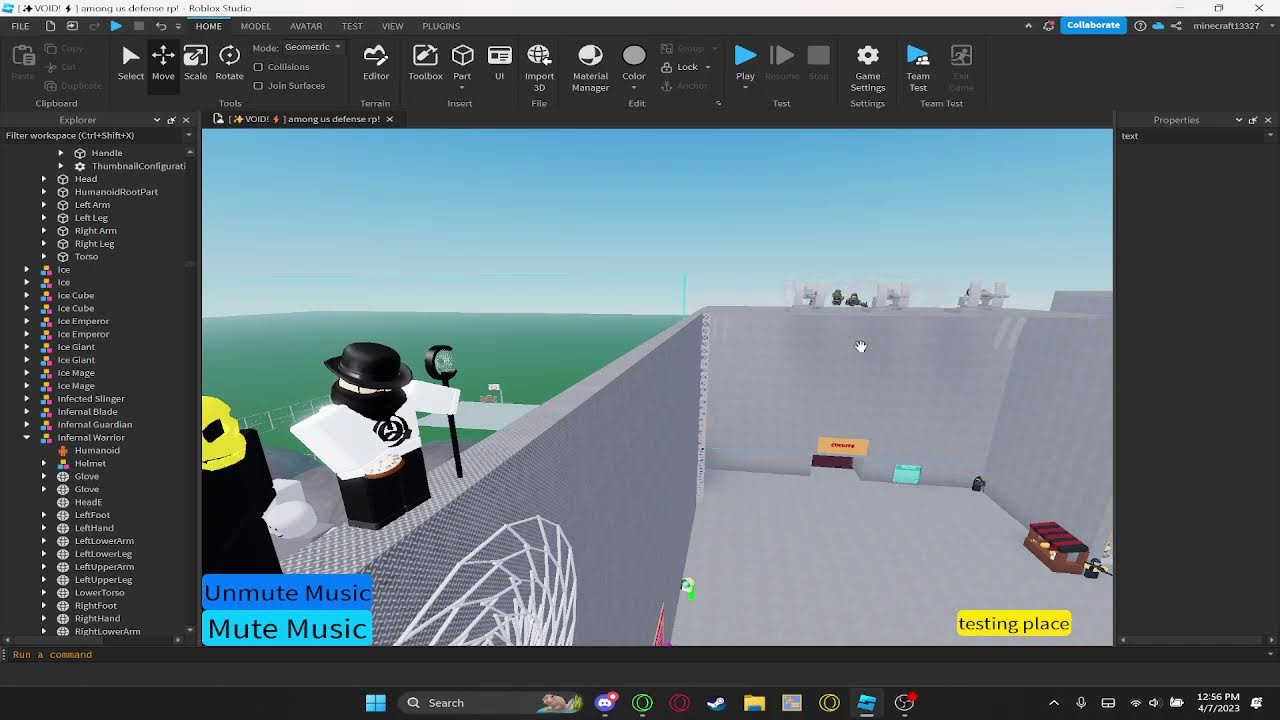This screenshot has height=720, width=1280.
Task: Select Infected Slinger in Explorer
Action: (91, 398)
